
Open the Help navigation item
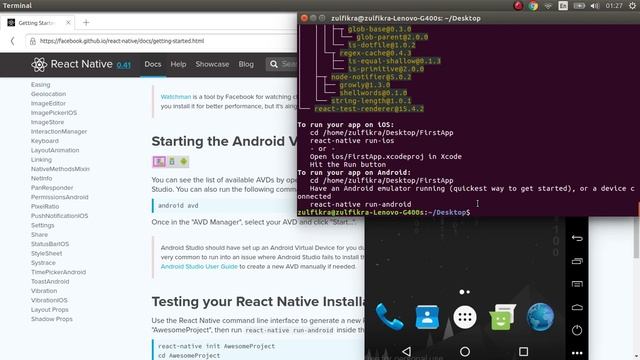click(x=178, y=64)
